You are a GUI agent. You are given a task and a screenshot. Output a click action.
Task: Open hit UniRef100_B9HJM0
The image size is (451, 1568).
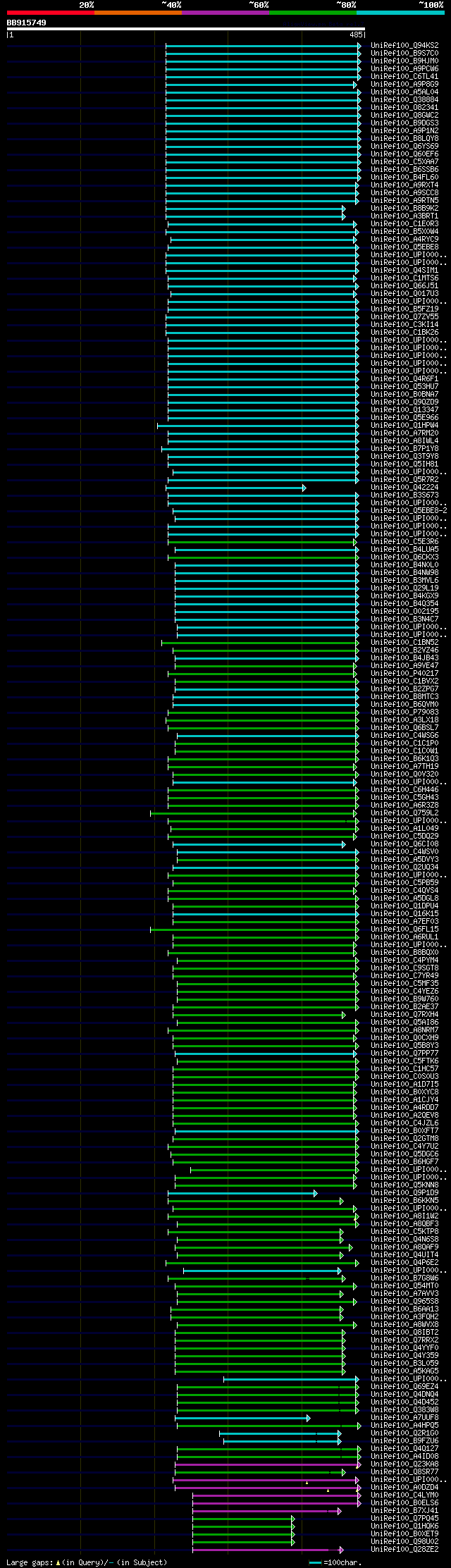click(x=404, y=61)
